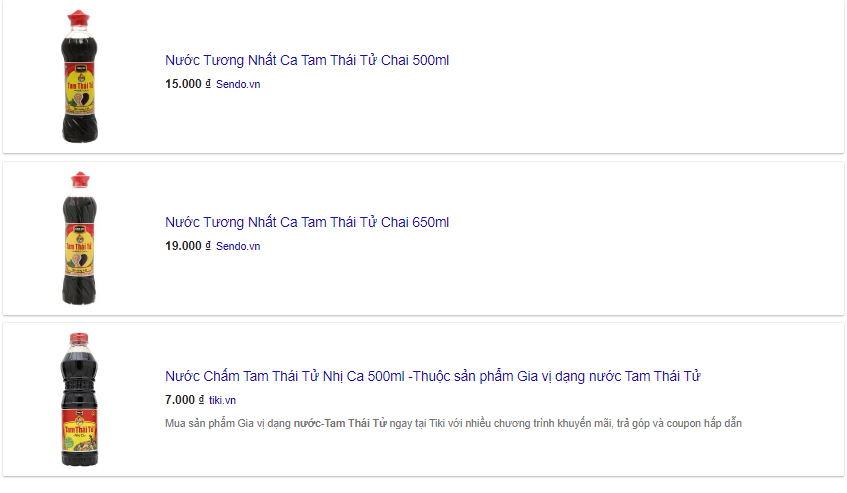Click the yellow label on the 650ml bottle
847x493 pixels.
(79, 249)
